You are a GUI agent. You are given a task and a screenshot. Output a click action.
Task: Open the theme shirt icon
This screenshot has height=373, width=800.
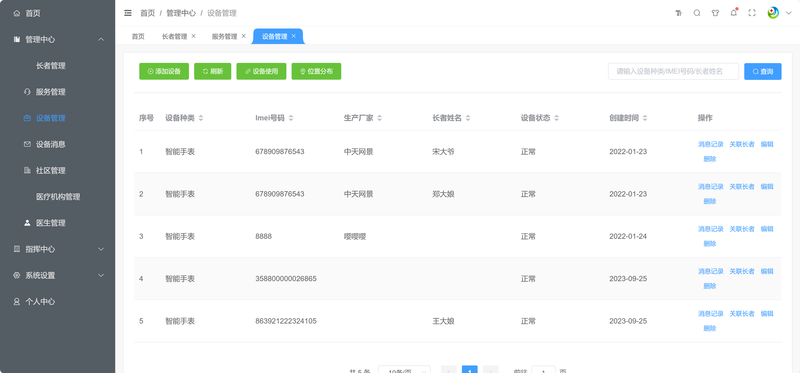coord(715,13)
